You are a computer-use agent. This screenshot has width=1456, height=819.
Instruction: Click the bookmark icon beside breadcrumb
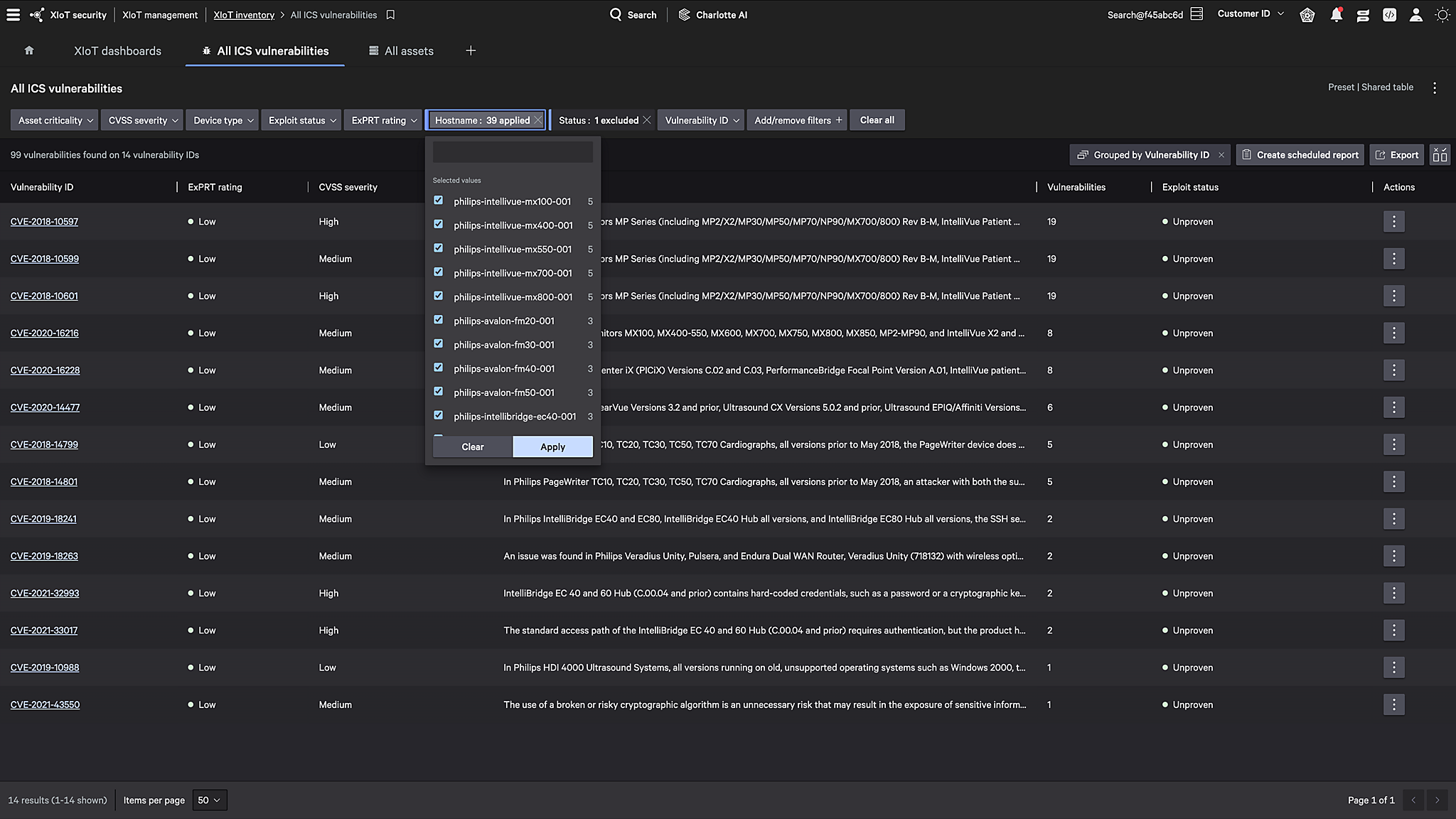click(390, 15)
